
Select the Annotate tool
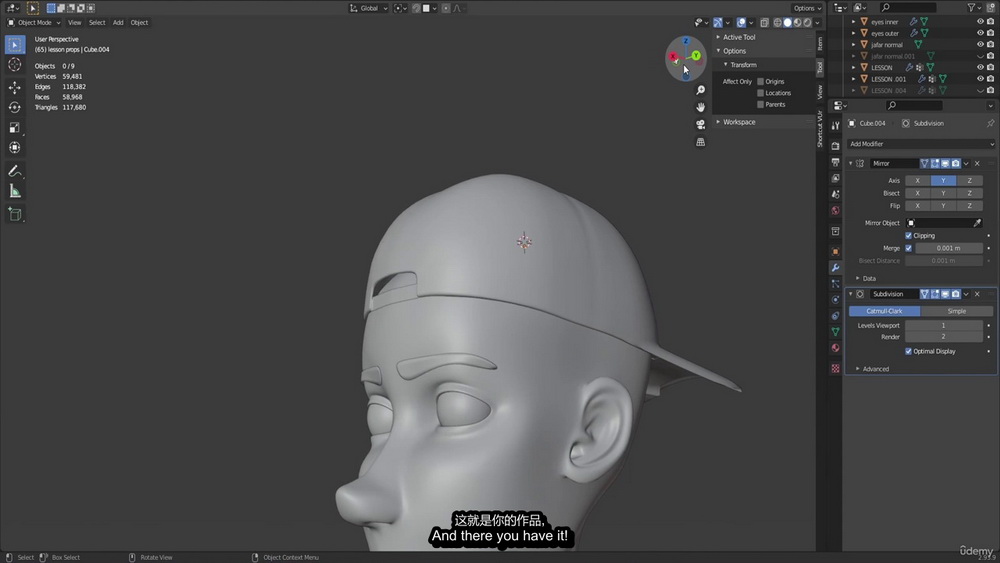pos(15,171)
